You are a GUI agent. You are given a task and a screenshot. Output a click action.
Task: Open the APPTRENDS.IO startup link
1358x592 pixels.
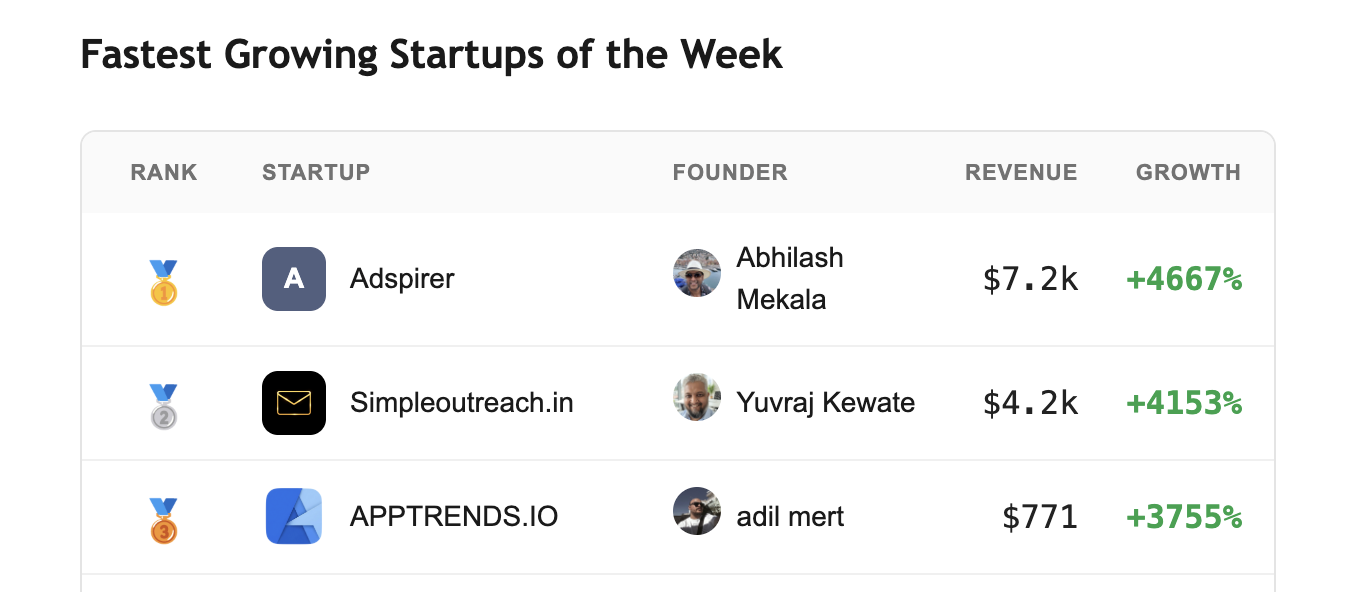453,517
